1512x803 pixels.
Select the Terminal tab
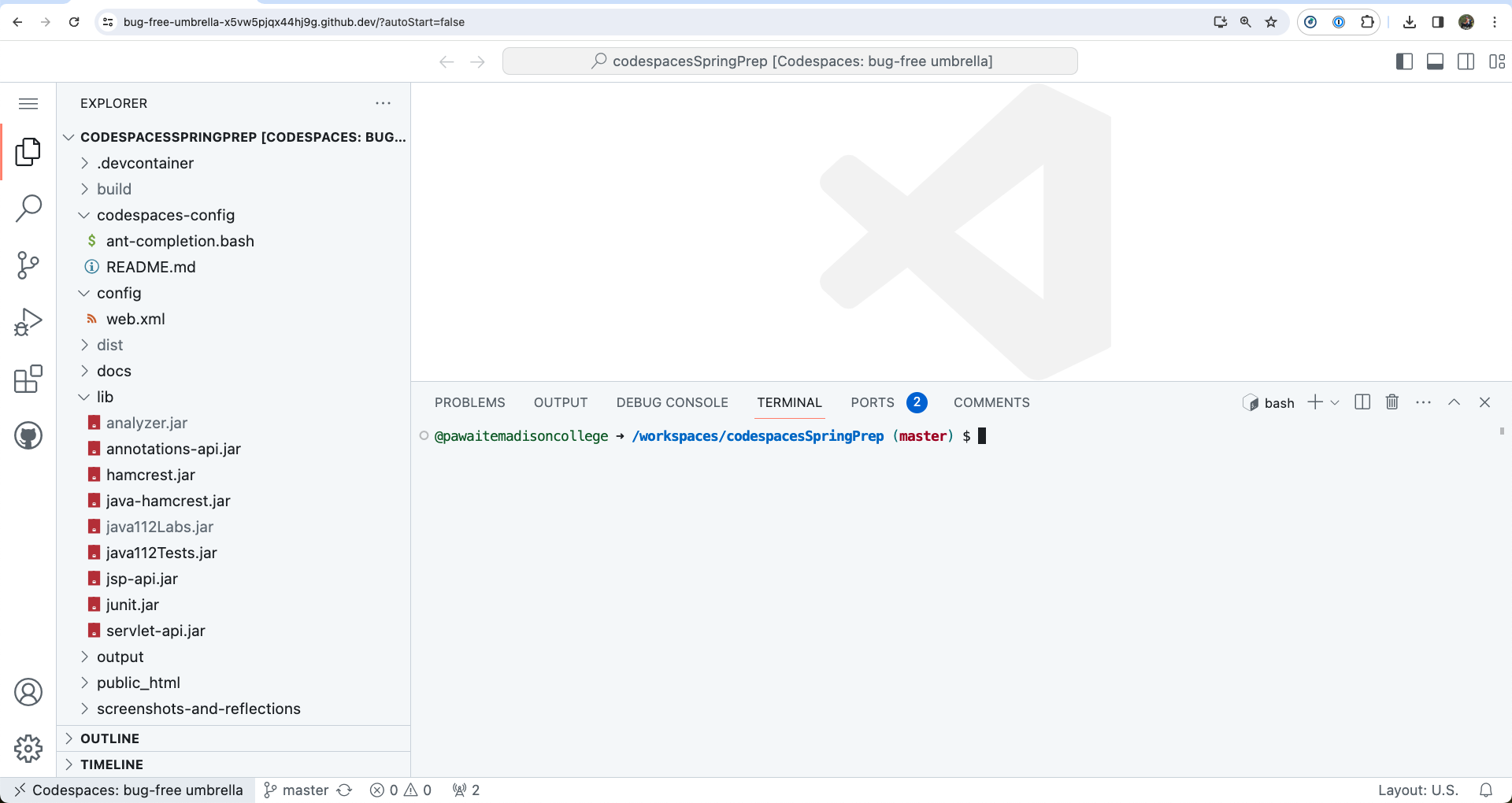[x=789, y=402]
